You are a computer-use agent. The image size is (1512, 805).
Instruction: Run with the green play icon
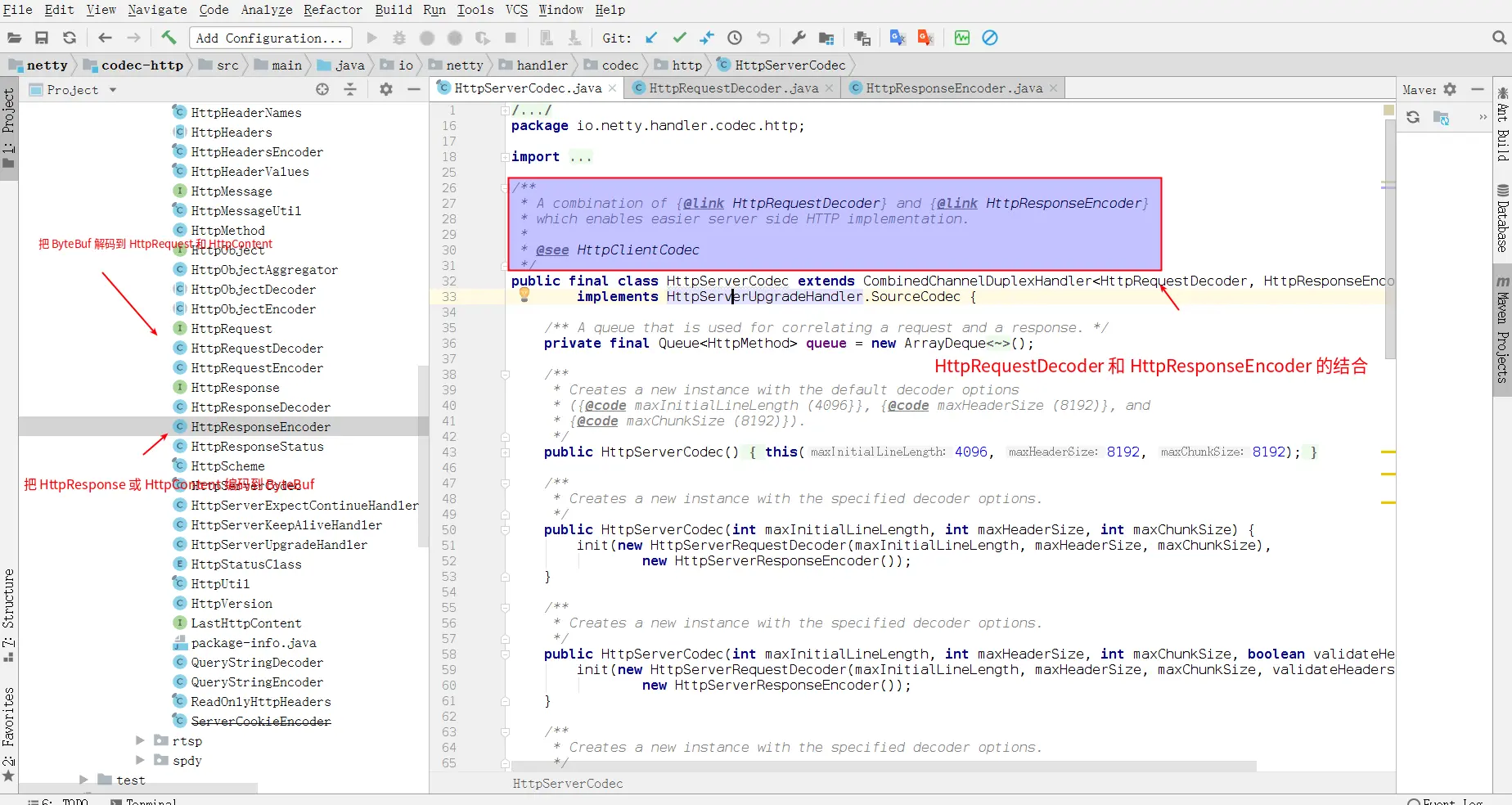(371, 38)
